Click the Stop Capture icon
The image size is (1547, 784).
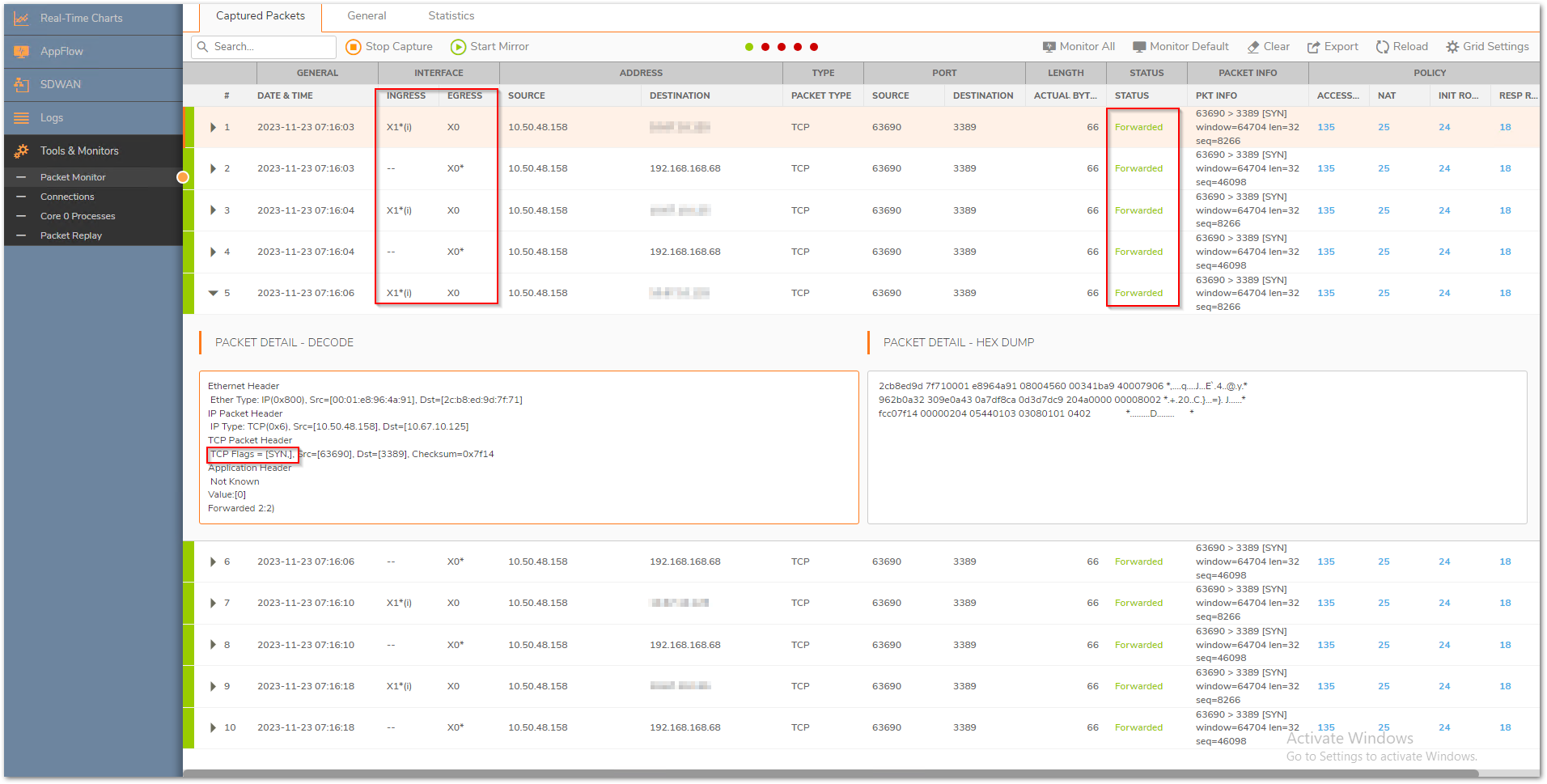point(354,47)
